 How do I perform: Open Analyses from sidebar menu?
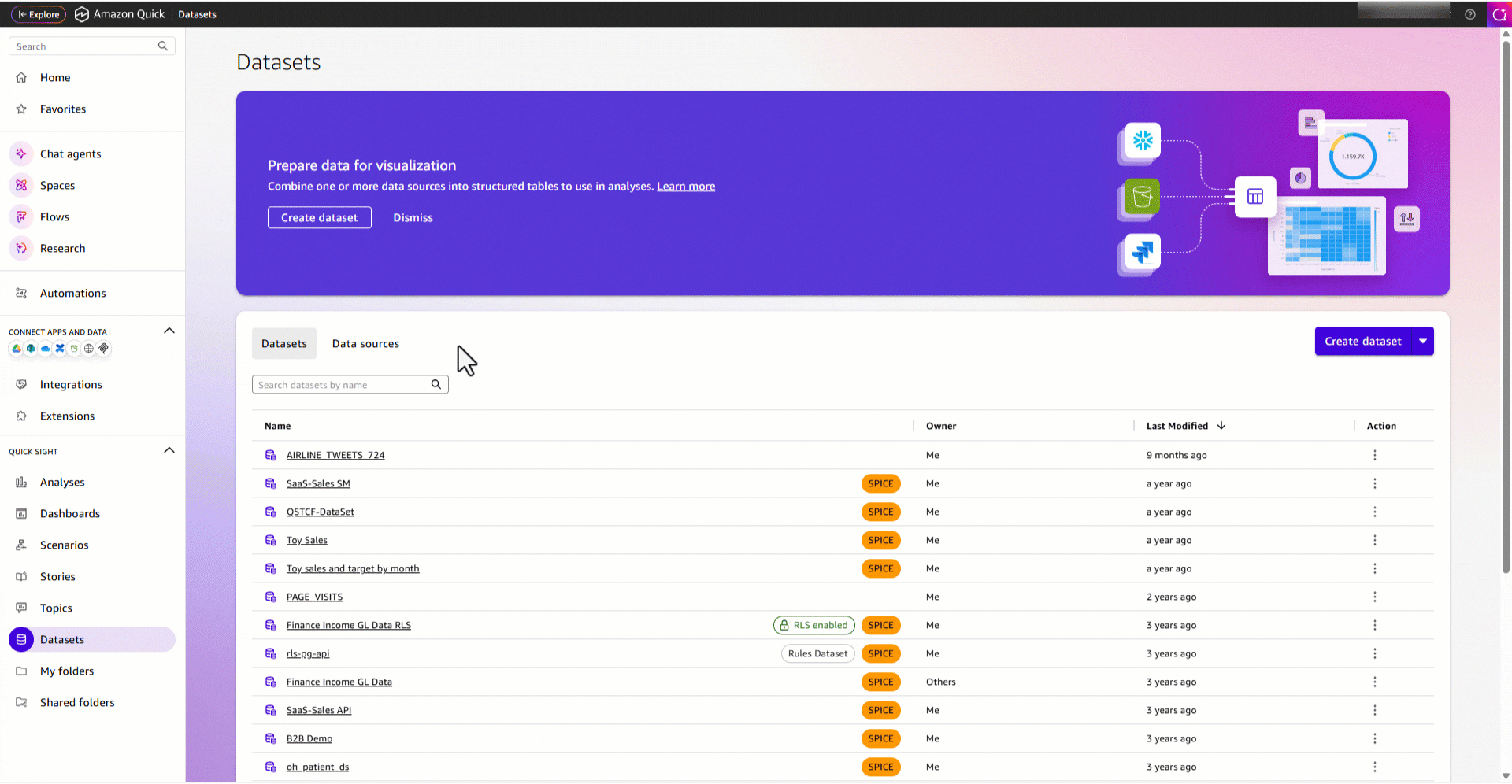[x=62, y=483]
